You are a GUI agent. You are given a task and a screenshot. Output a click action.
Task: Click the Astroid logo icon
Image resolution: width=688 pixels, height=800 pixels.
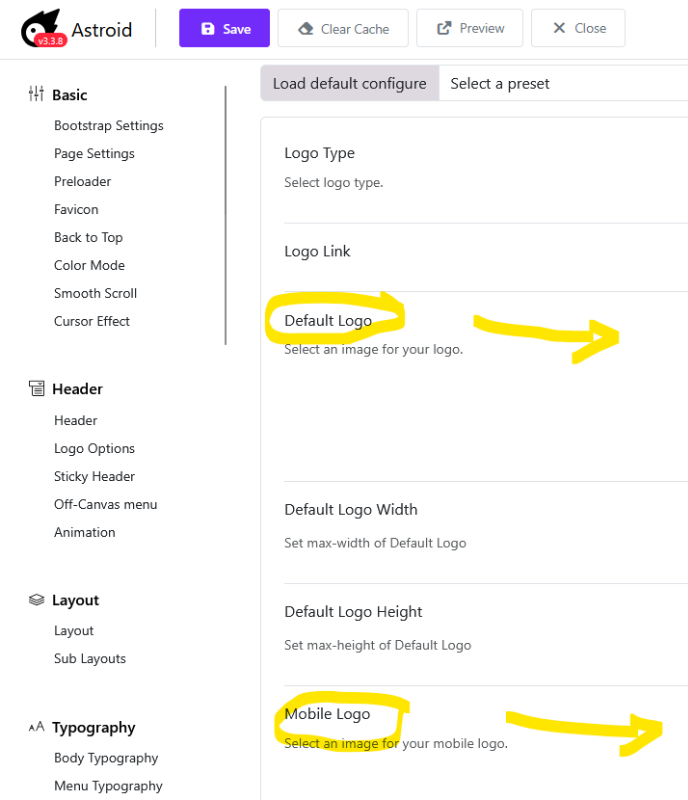(x=42, y=29)
